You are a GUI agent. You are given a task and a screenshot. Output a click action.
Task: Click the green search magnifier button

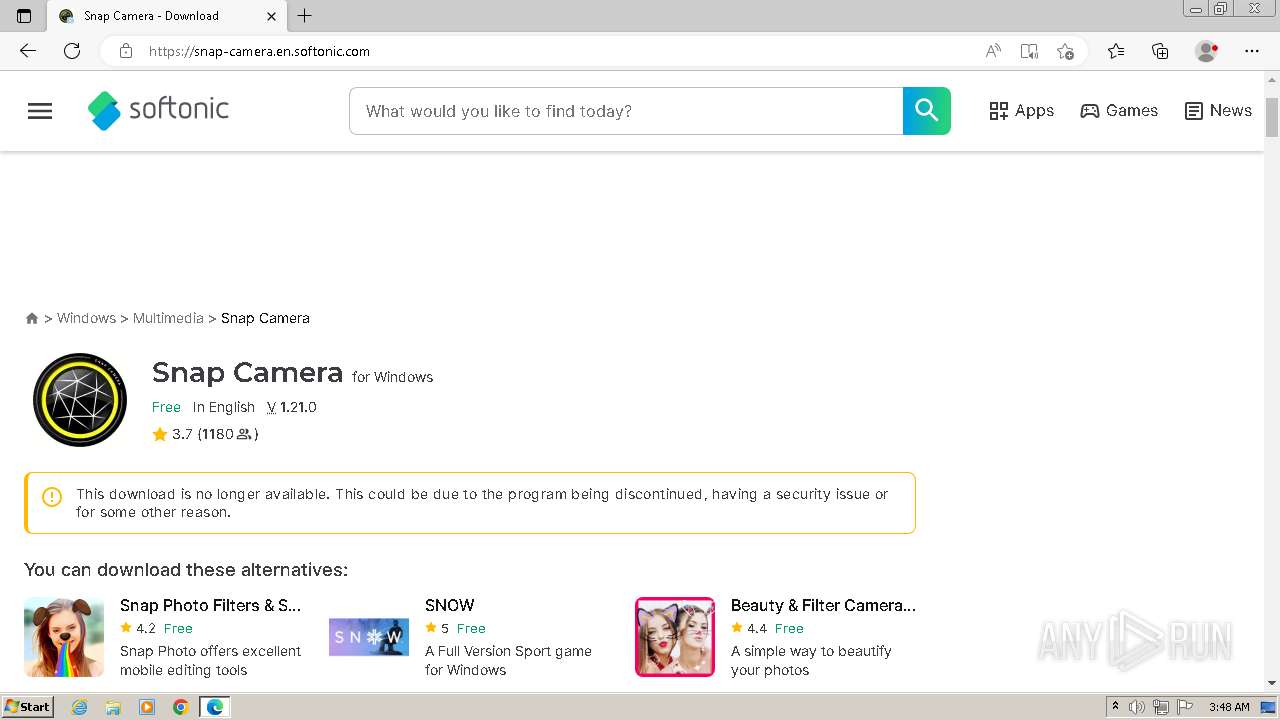click(926, 111)
